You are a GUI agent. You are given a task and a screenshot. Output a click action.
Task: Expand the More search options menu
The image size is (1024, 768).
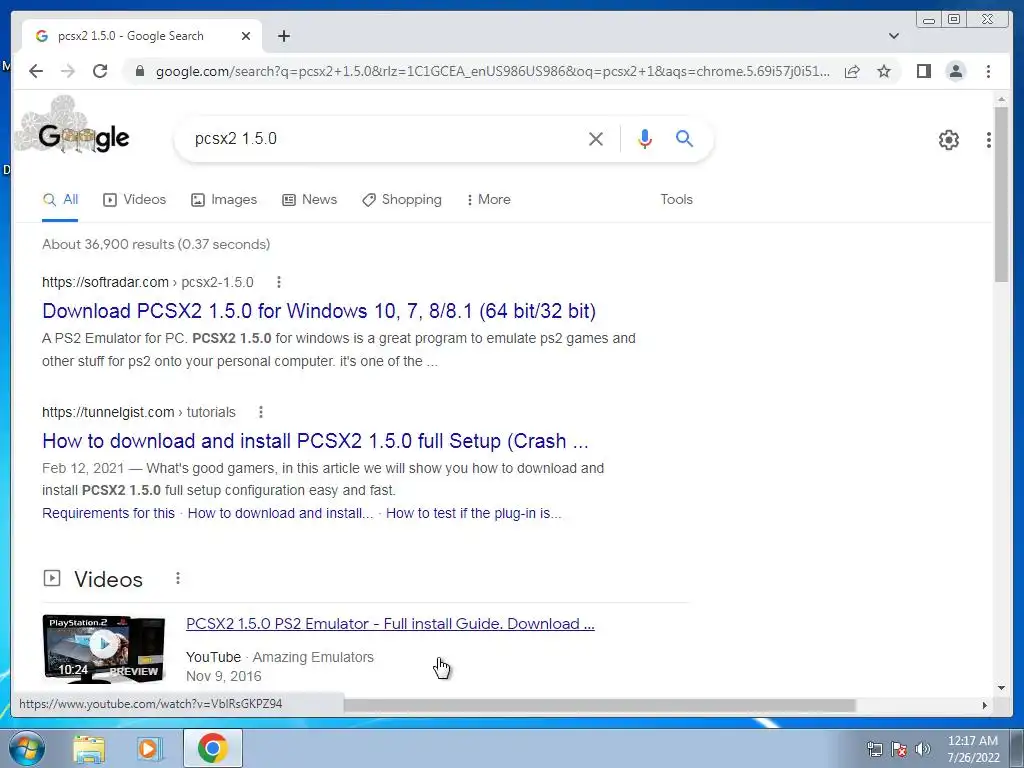click(488, 200)
